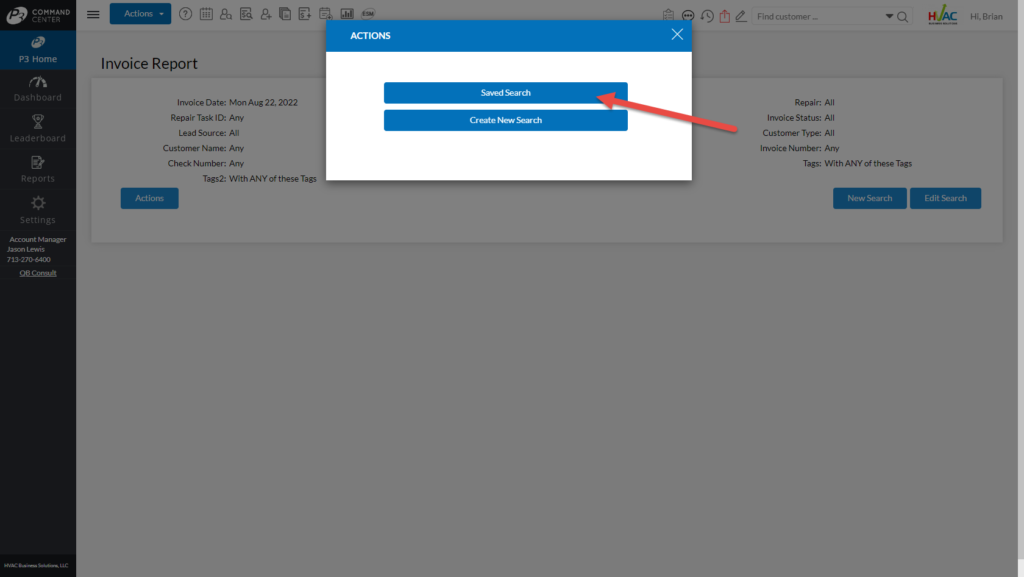
Task: Click the copy documents icon in the toolbar
Action: tap(284, 14)
